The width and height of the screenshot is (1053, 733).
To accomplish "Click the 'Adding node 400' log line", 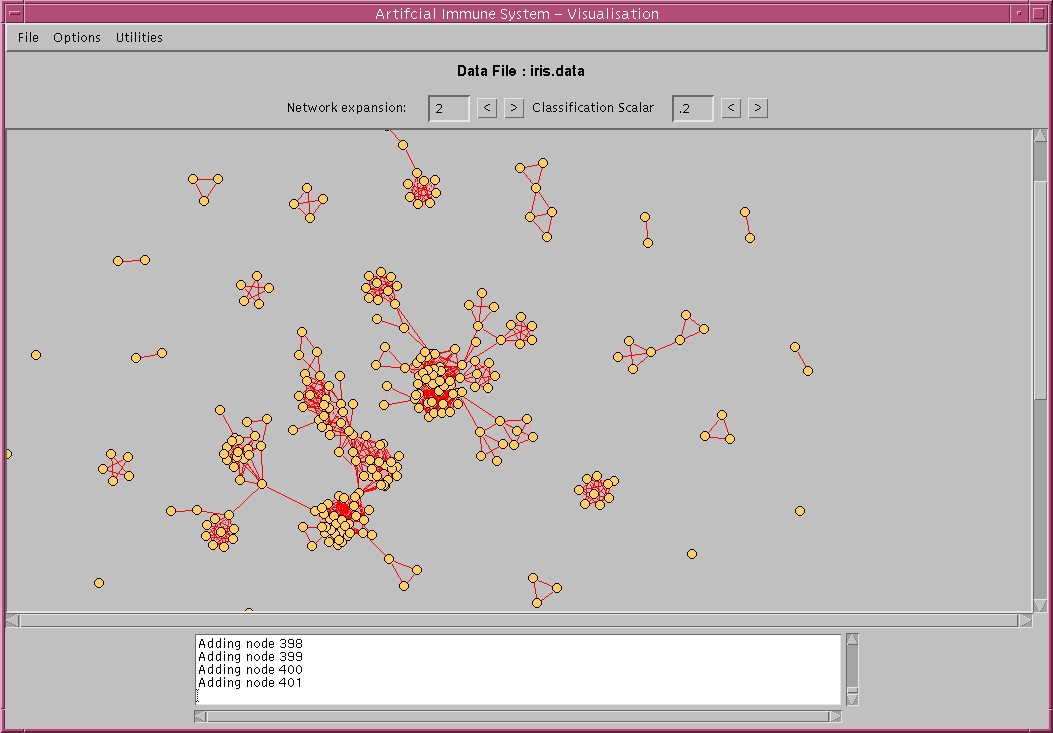I will click(250, 670).
